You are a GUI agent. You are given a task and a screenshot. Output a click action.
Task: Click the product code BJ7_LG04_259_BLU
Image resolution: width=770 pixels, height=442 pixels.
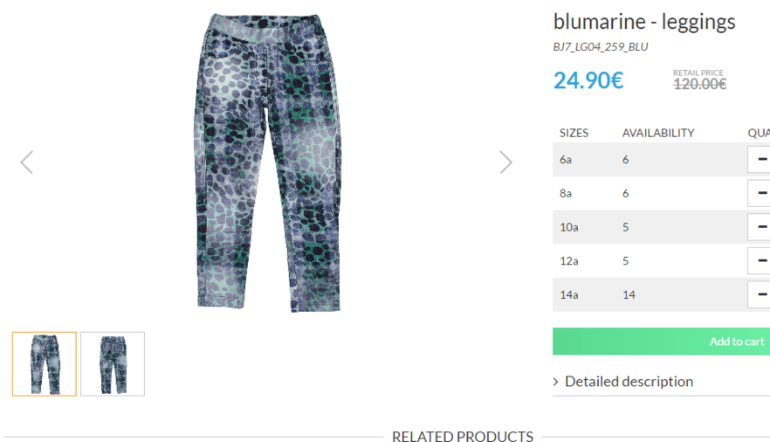pos(601,47)
